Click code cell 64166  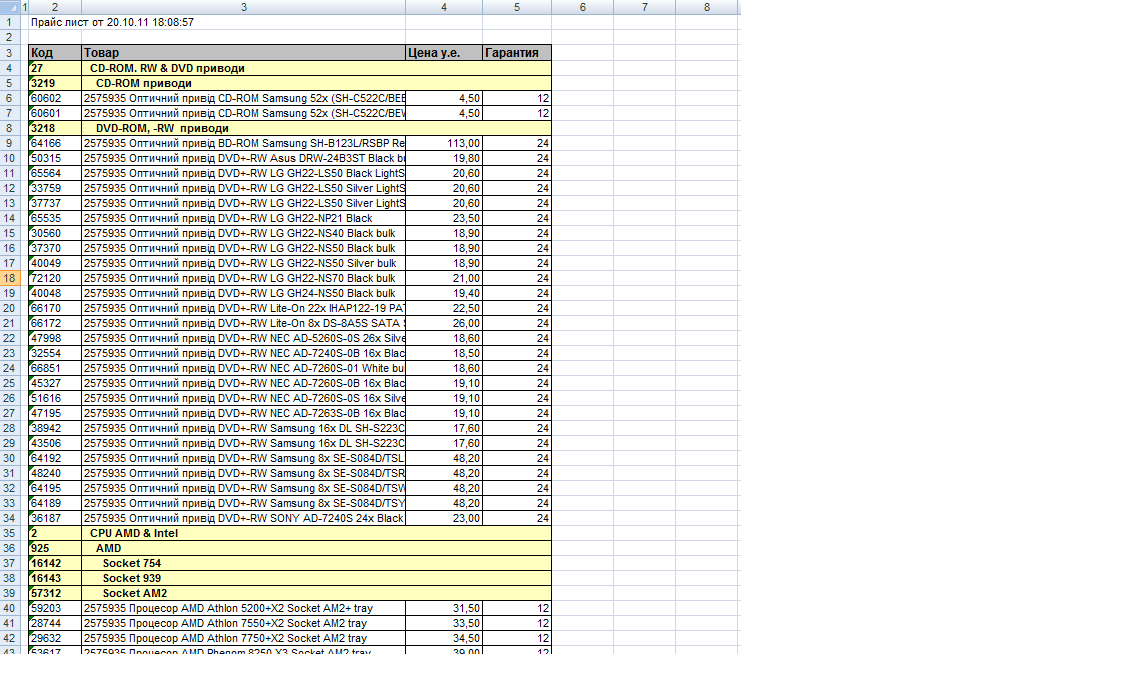55,143
